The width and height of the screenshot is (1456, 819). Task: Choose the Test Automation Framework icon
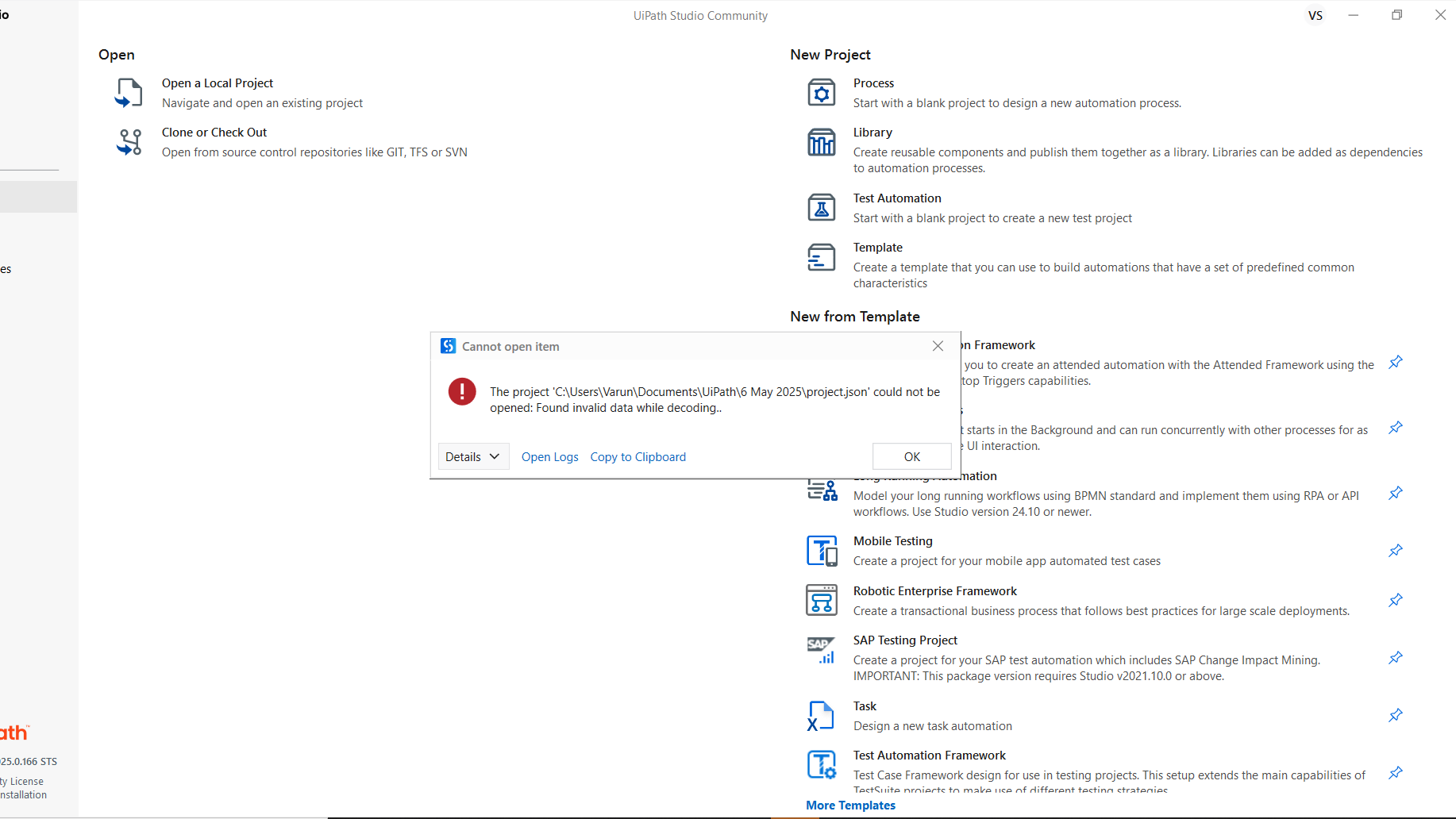(822, 765)
